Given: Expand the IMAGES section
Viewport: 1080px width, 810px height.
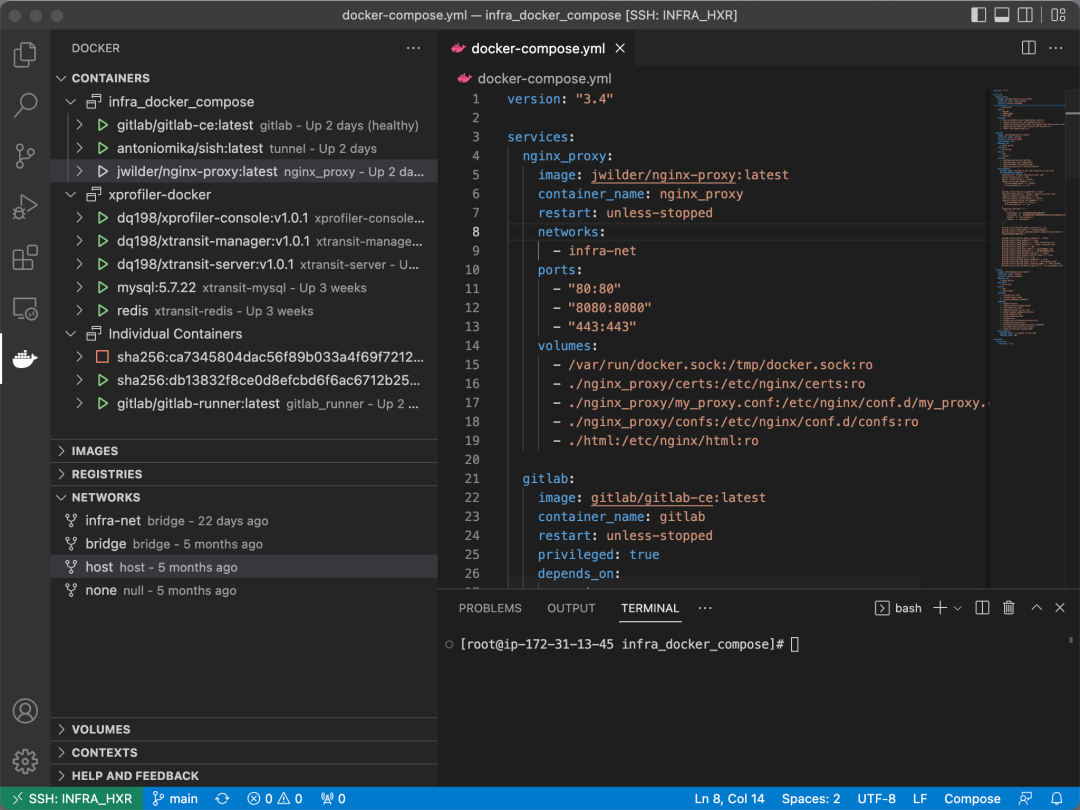Looking at the screenshot, I should tap(244, 450).
